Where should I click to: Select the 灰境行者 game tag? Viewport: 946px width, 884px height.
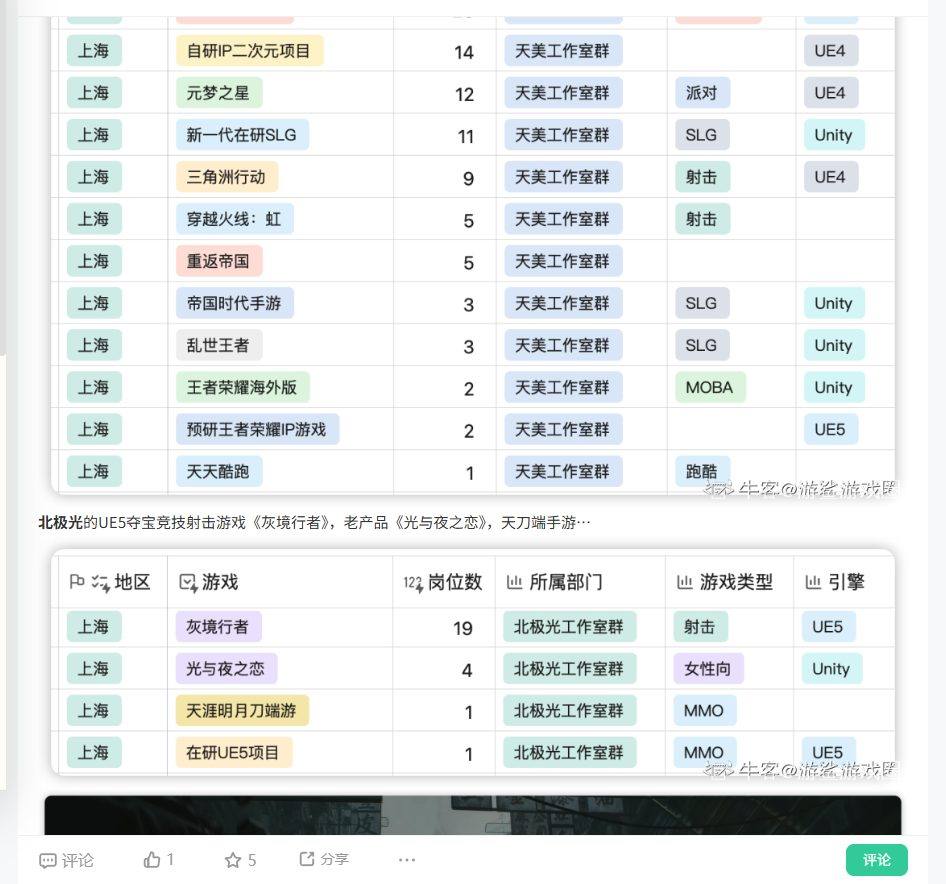[218, 626]
